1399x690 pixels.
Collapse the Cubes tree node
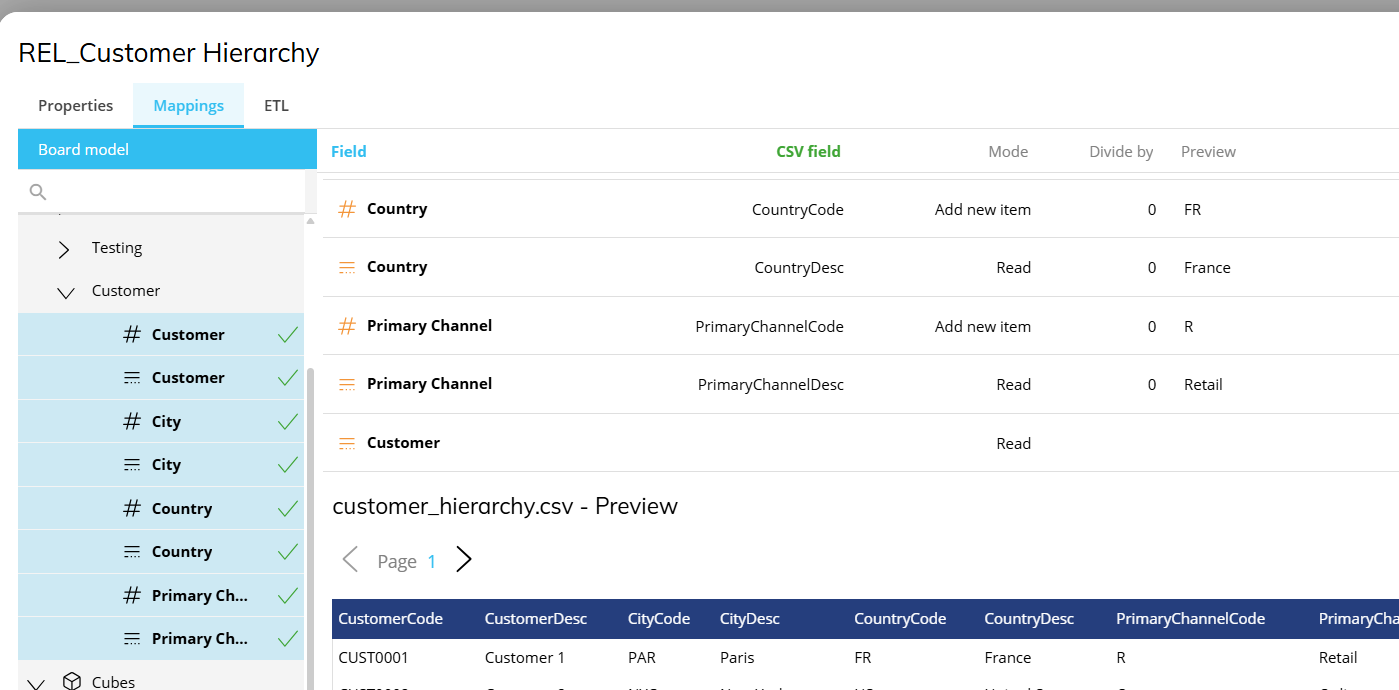pos(36,683)
